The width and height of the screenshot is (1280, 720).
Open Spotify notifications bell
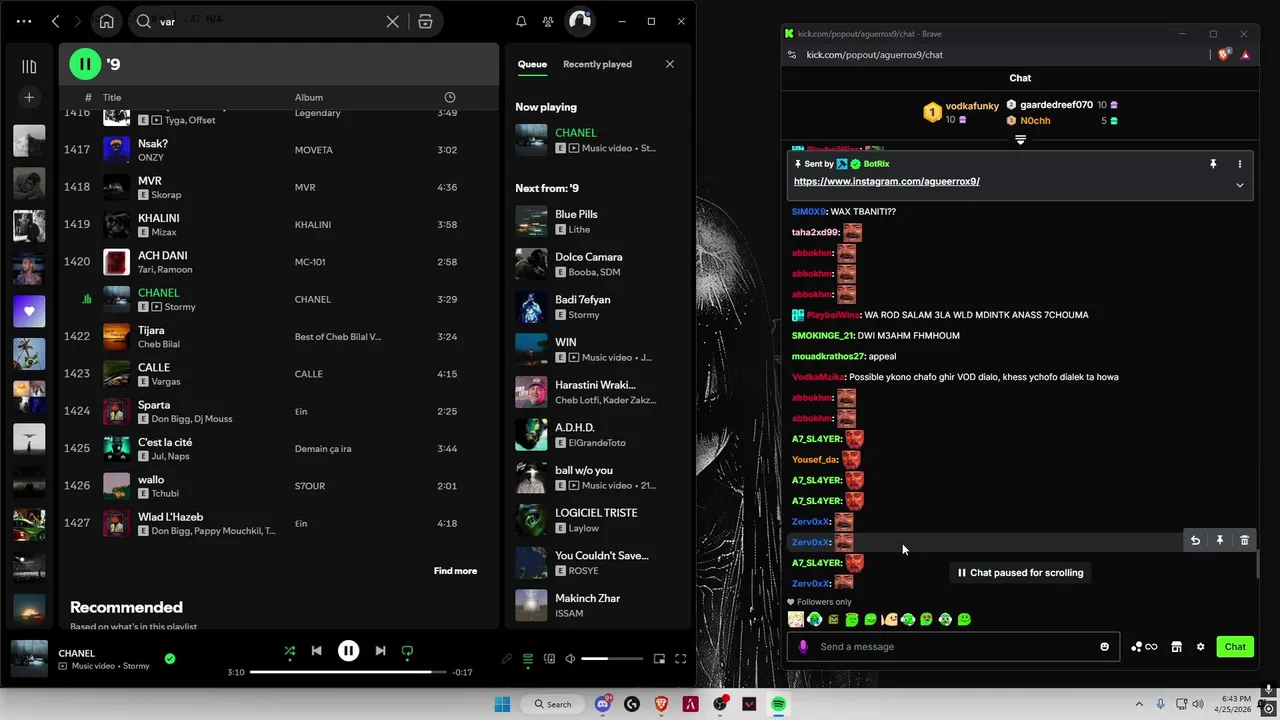coord(521,21)
